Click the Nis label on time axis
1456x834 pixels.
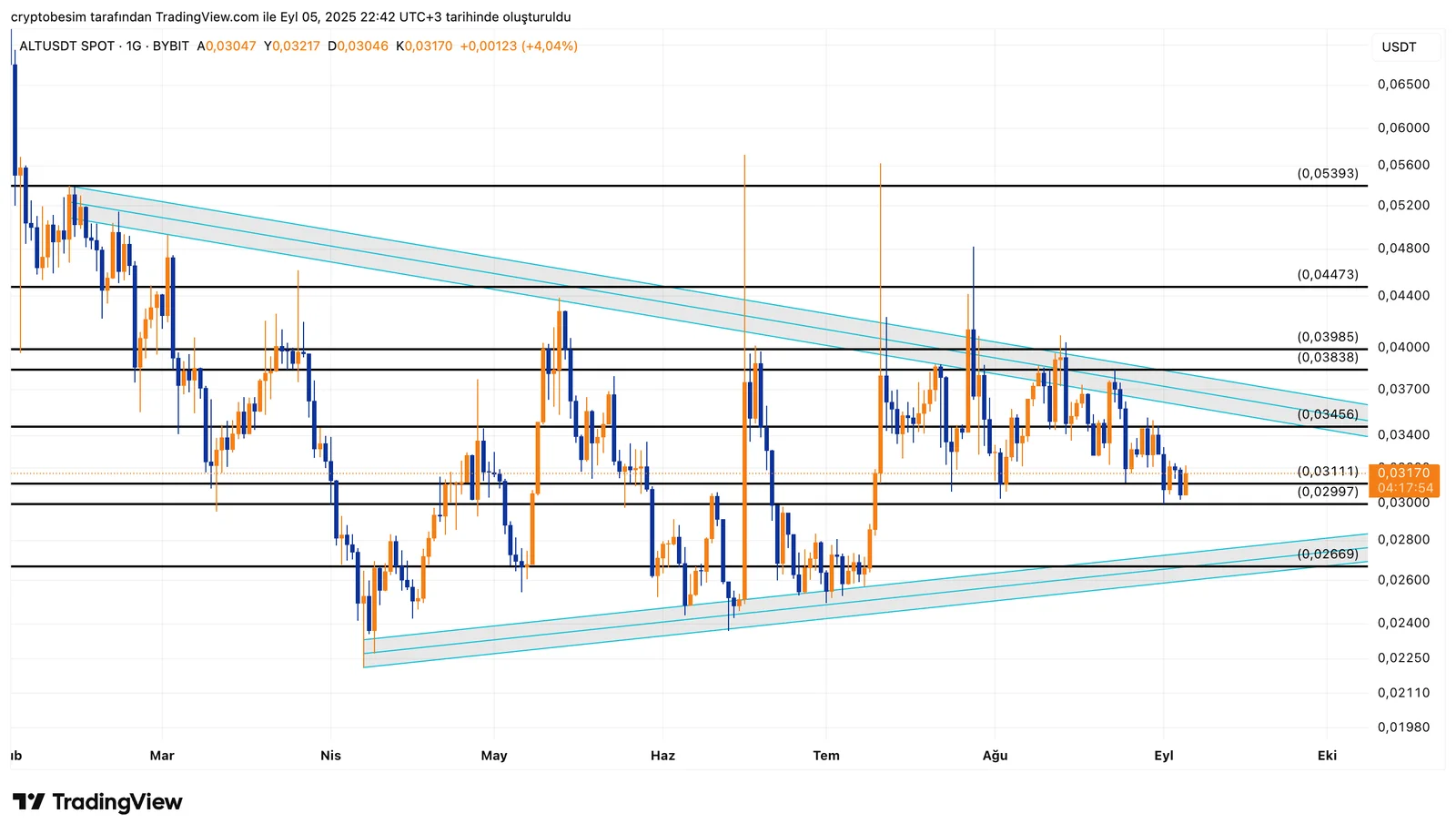click(331, 755)
